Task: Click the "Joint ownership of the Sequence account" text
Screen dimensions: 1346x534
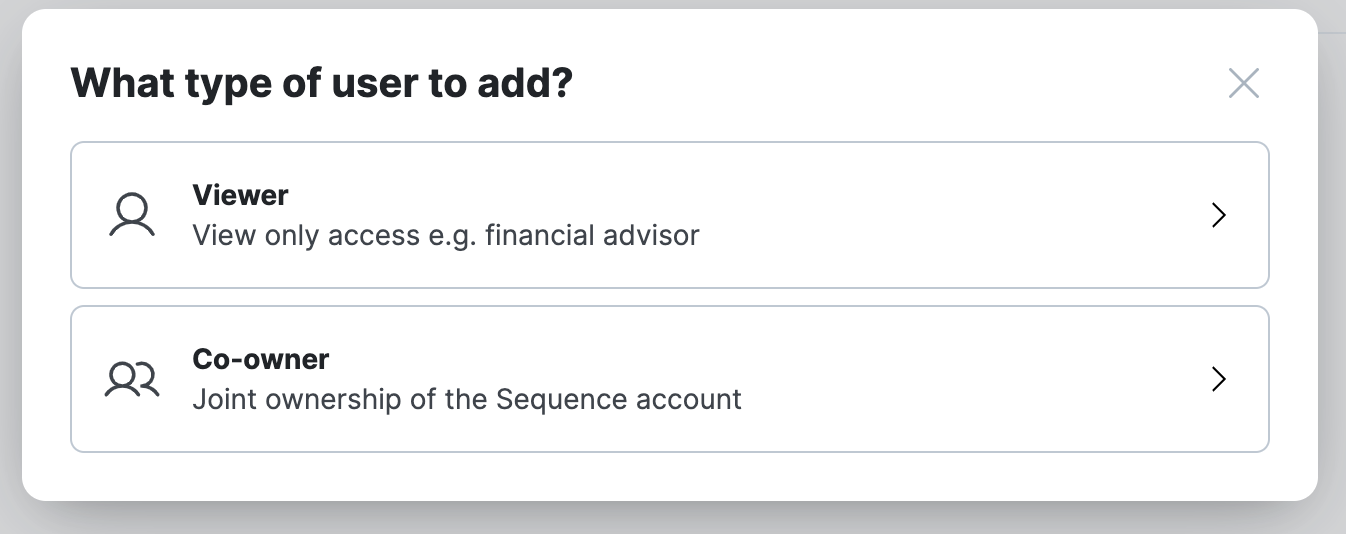Action: click(x=467, y=400)
